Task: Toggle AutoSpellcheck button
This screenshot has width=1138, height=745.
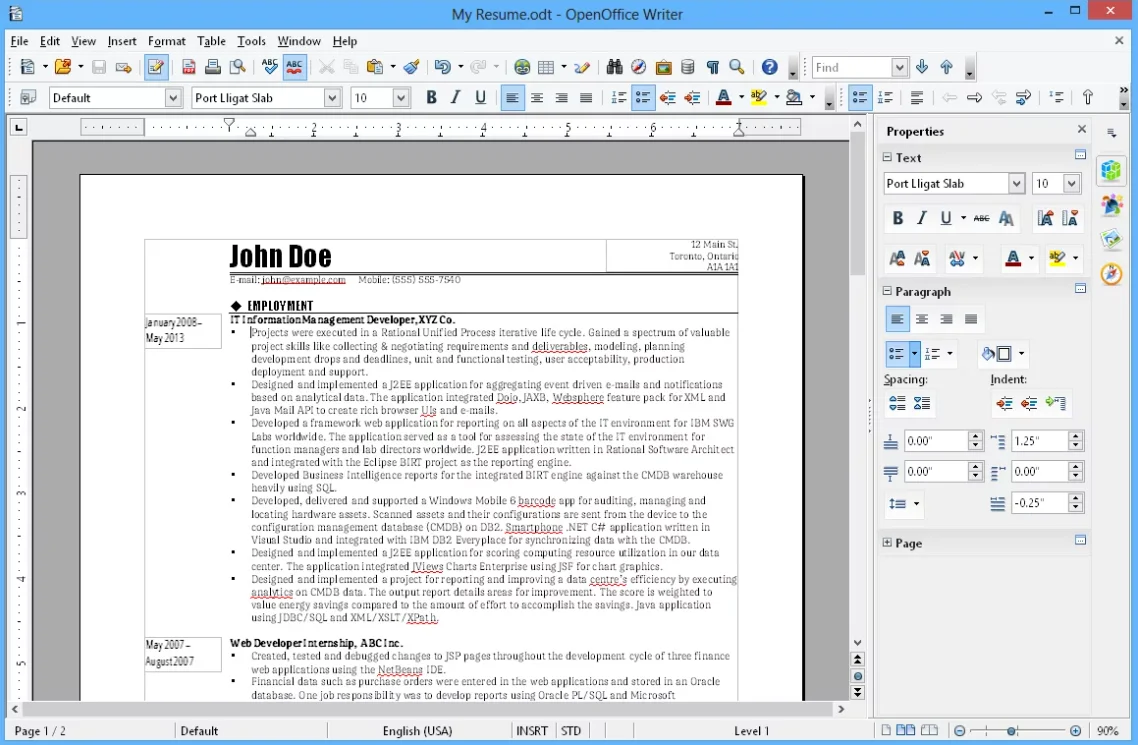Action: tap(294, 68)
